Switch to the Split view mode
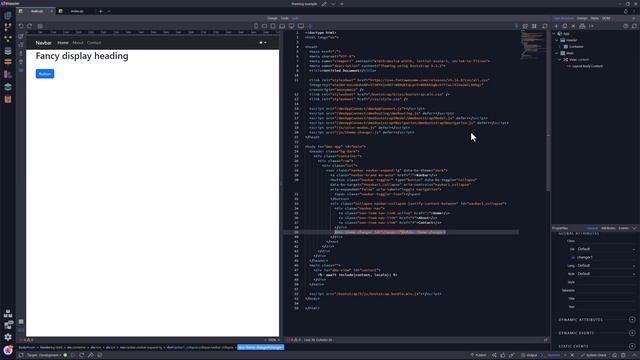This screenshot has width=640, height=360. [x=295, y=18]
